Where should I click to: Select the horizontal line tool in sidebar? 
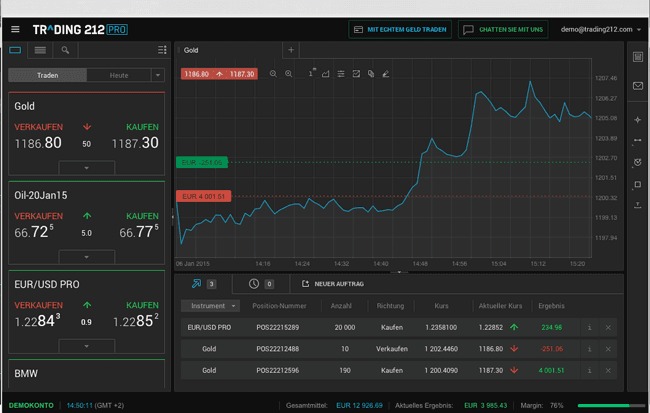[x=638, y=141]
